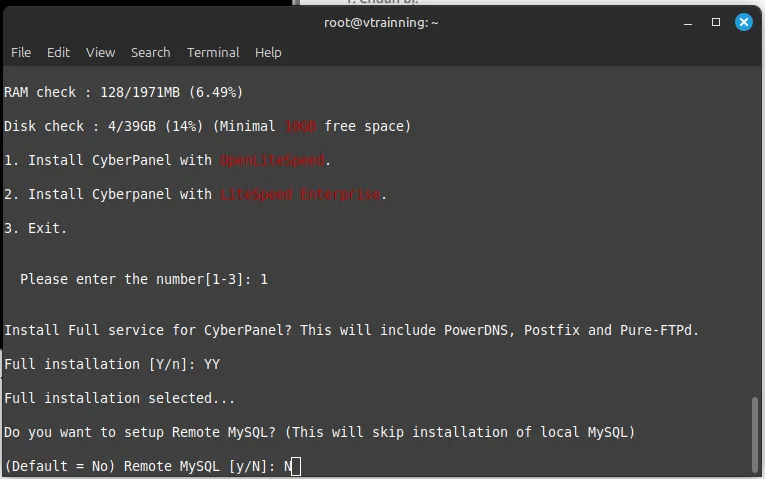Click the cursor after Remote MySQL prompt
This screenshot has height=479, width=765.
coord(296,466)
